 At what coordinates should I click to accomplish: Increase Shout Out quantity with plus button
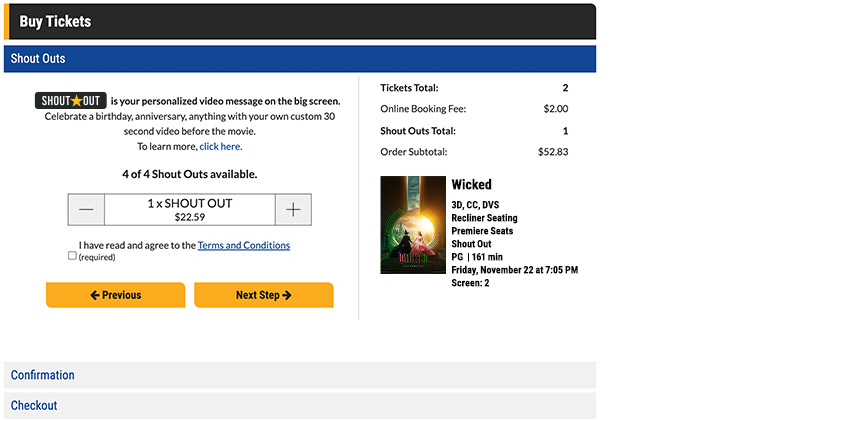tap(293, 210)
